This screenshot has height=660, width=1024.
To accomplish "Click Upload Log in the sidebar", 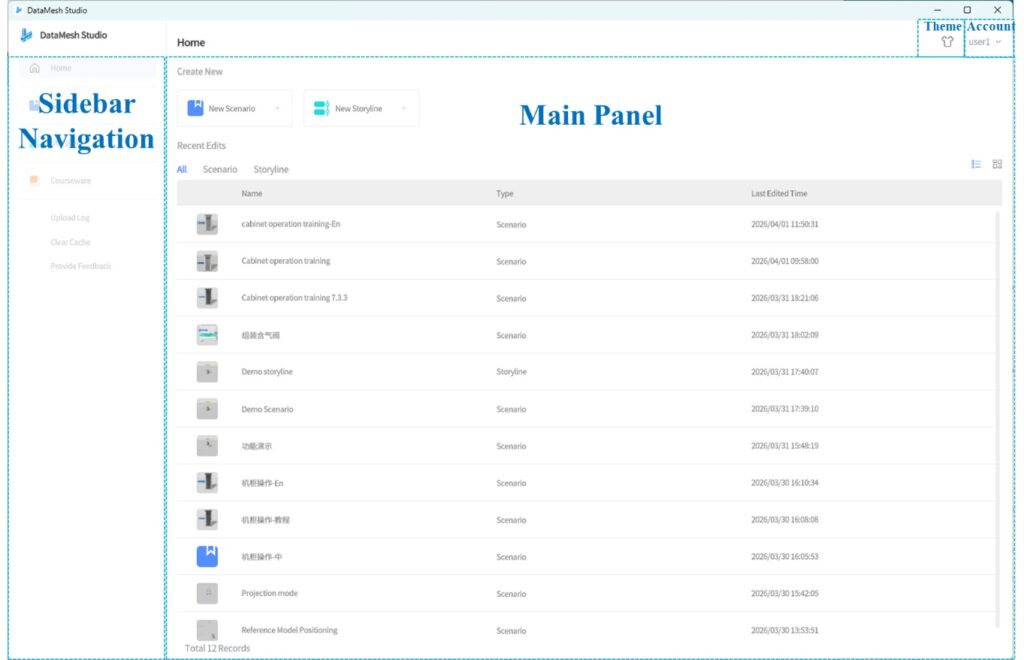I will click(x=70, y=218).
